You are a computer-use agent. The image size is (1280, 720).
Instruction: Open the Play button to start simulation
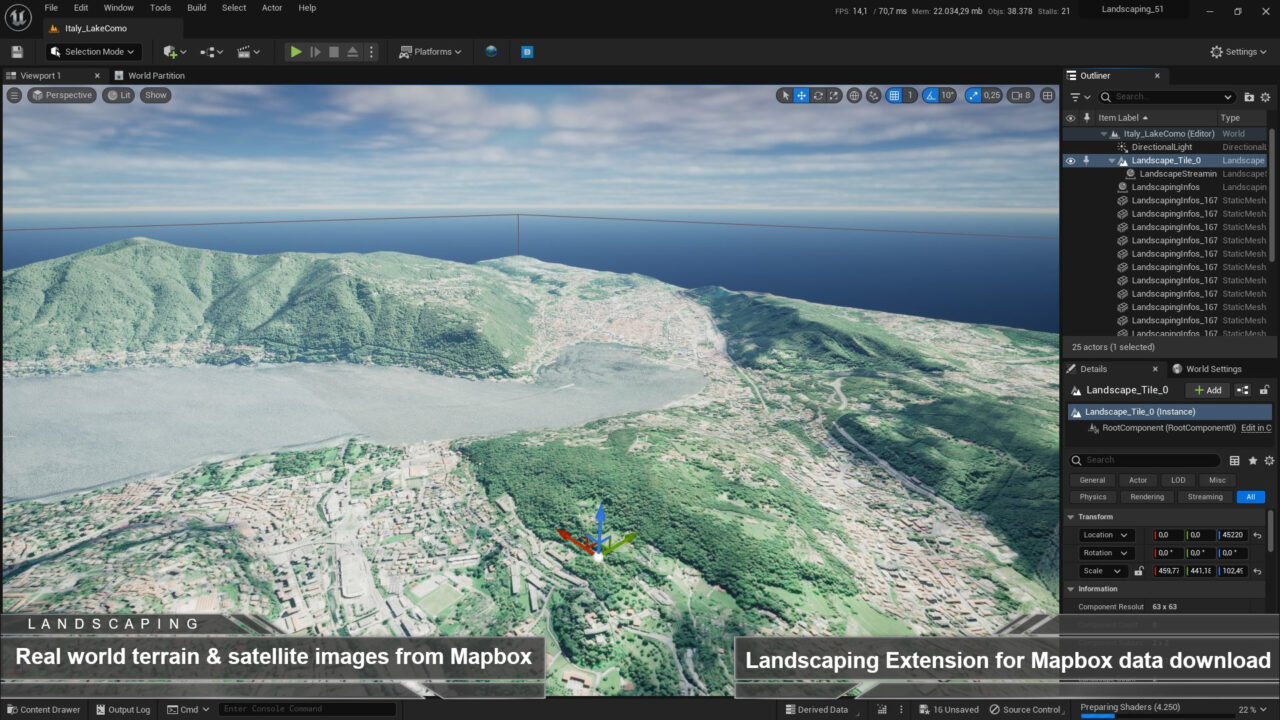[x=294, y=51]
